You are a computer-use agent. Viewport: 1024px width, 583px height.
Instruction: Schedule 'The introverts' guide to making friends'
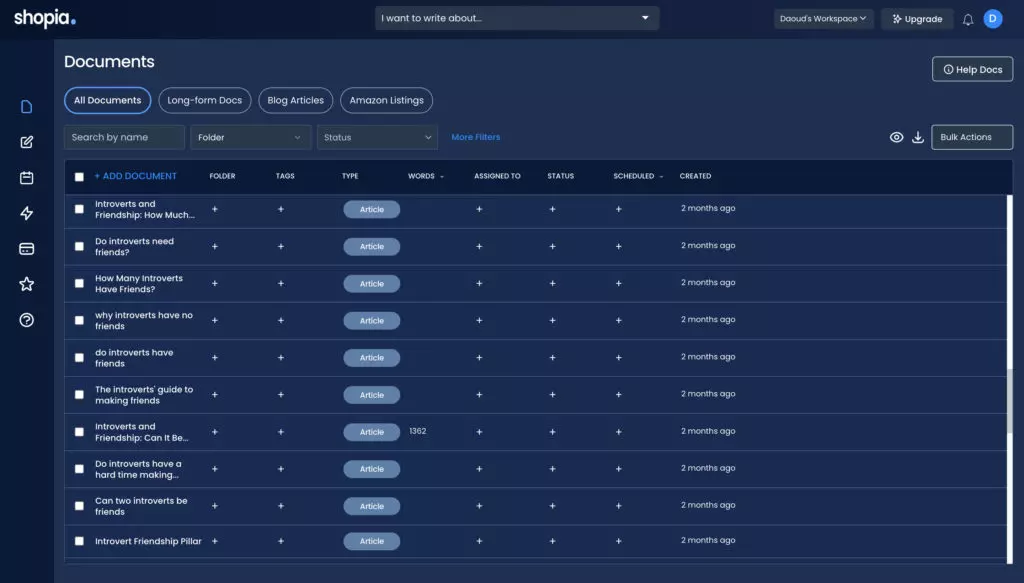[x=618, y=395]
